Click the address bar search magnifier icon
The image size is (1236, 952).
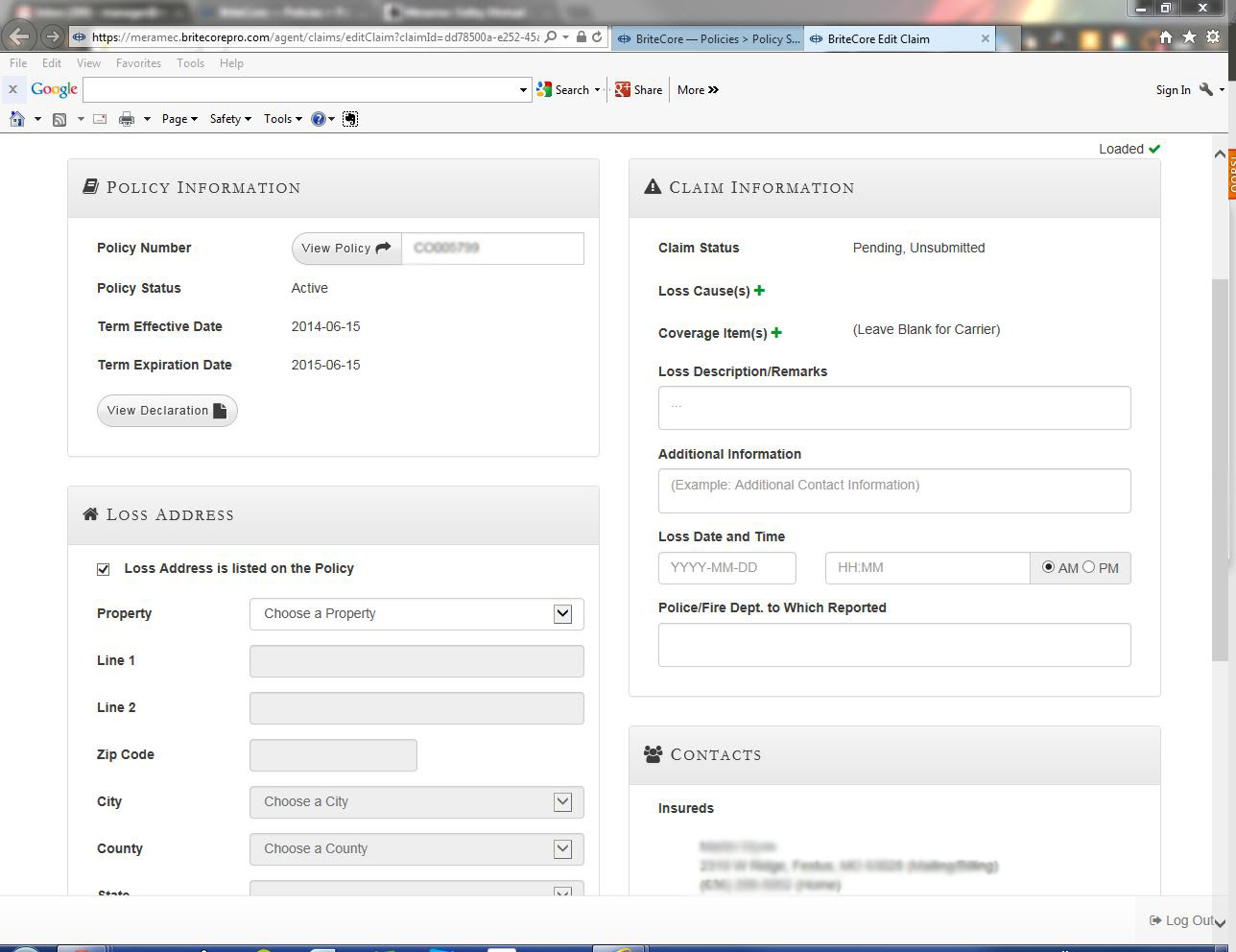[x=550, y=37]
